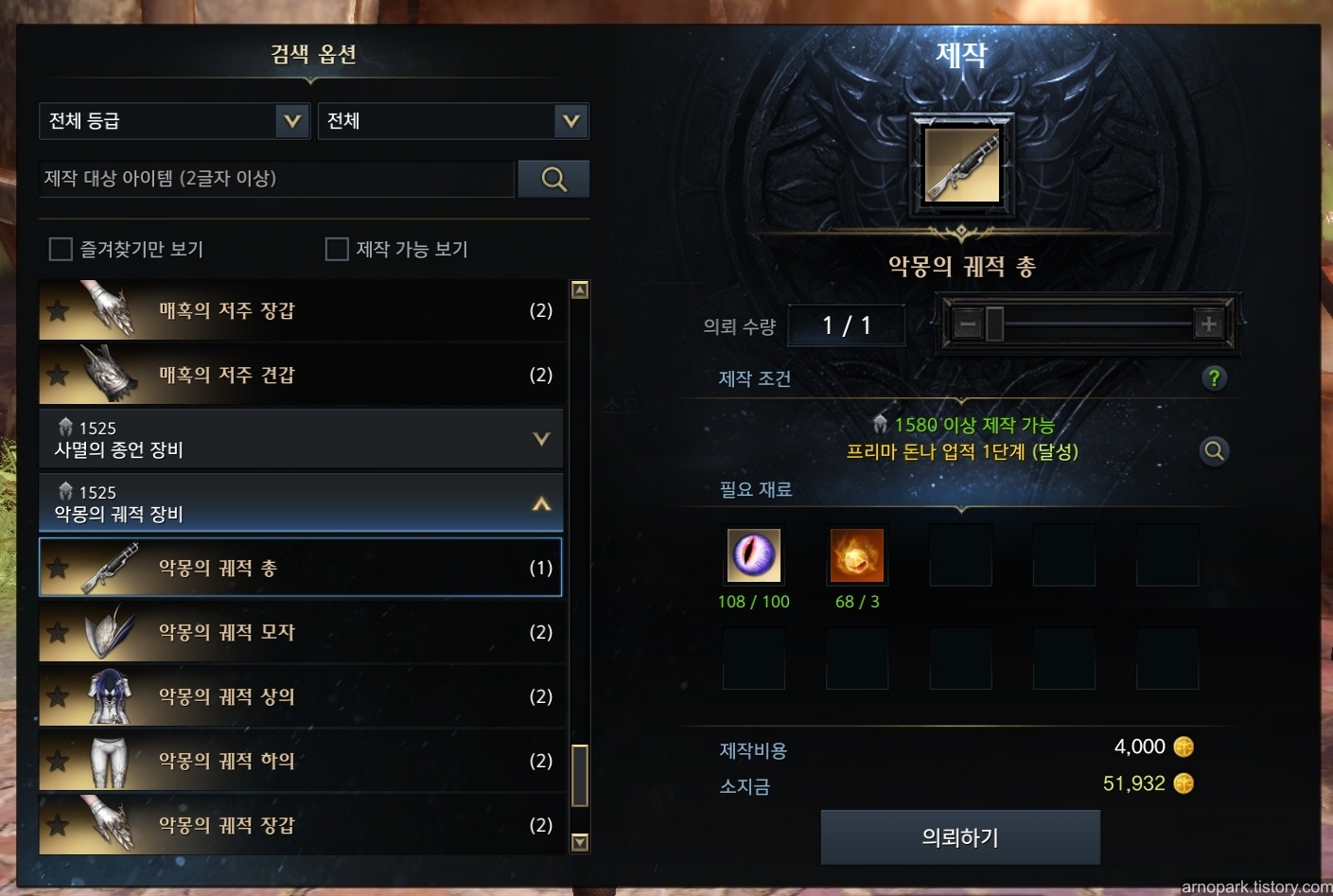
Task: Expand the 사멸의 종언 장비 group
Action: 302,439
